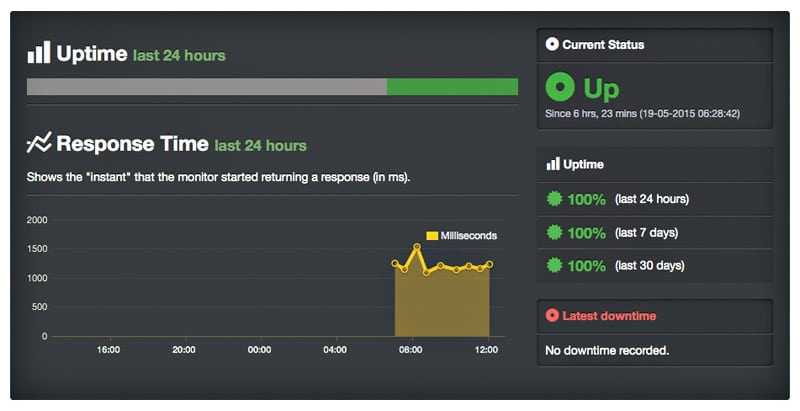The height and width of the screenshot is (411, 800).
Task: Click the Uptime title in the sidebar panel
Action: pyautogui.click(x=583, y=164)
